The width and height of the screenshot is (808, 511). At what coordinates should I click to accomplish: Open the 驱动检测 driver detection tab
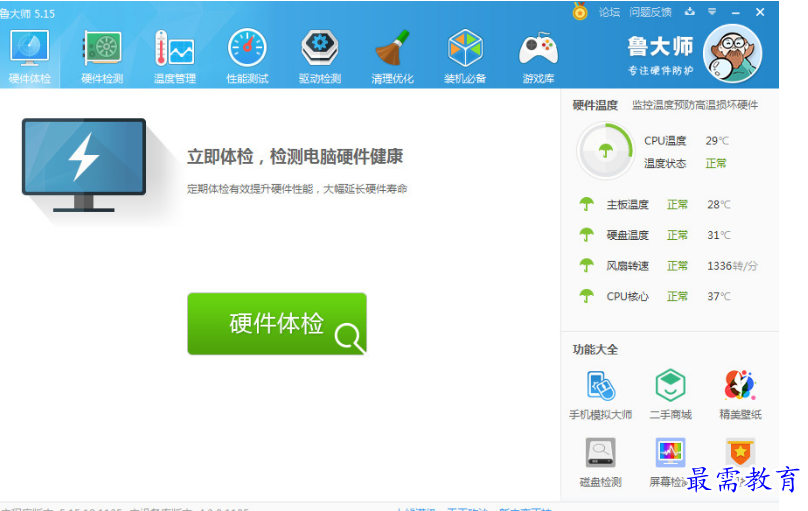320,57
